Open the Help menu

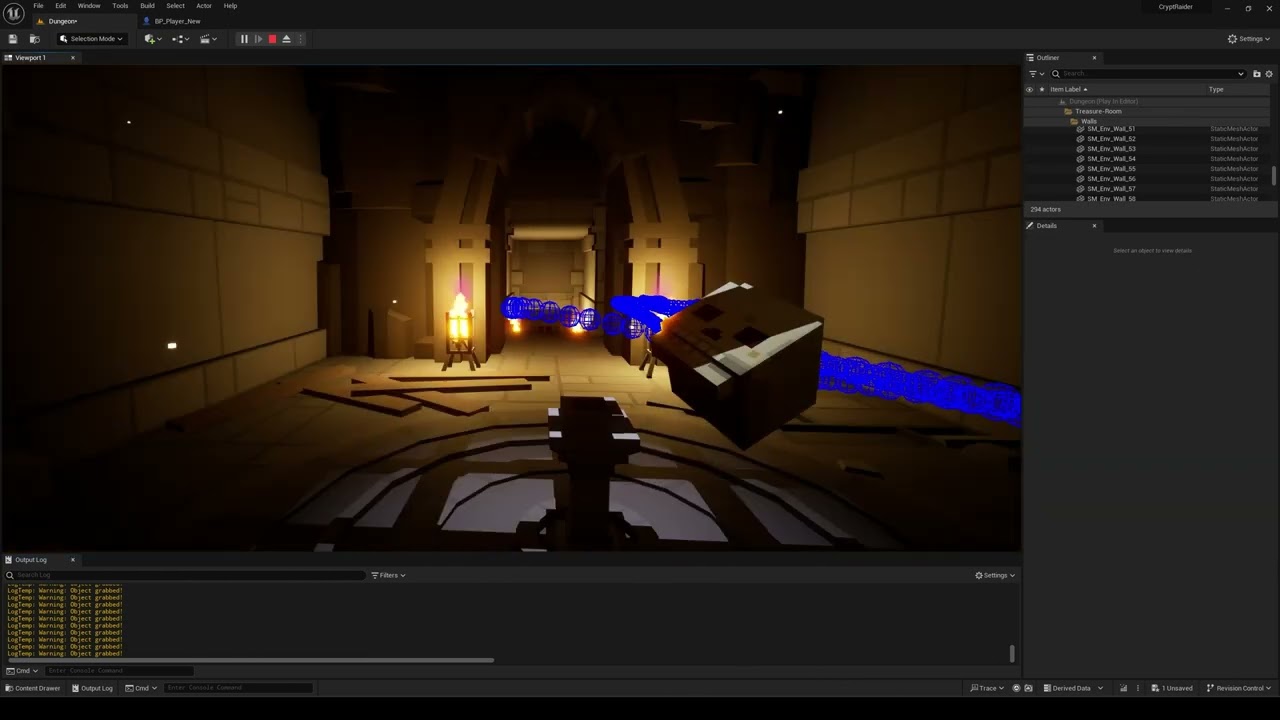(x=230, y=6)
